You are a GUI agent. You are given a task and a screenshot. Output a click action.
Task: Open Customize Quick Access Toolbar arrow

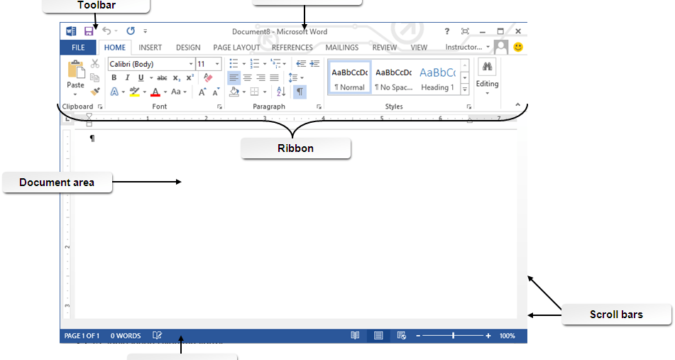(145, 31)
